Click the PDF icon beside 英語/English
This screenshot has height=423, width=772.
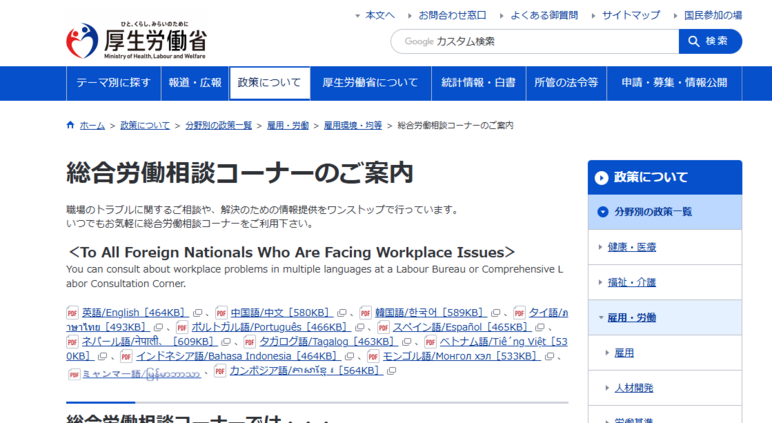point(72,312)
